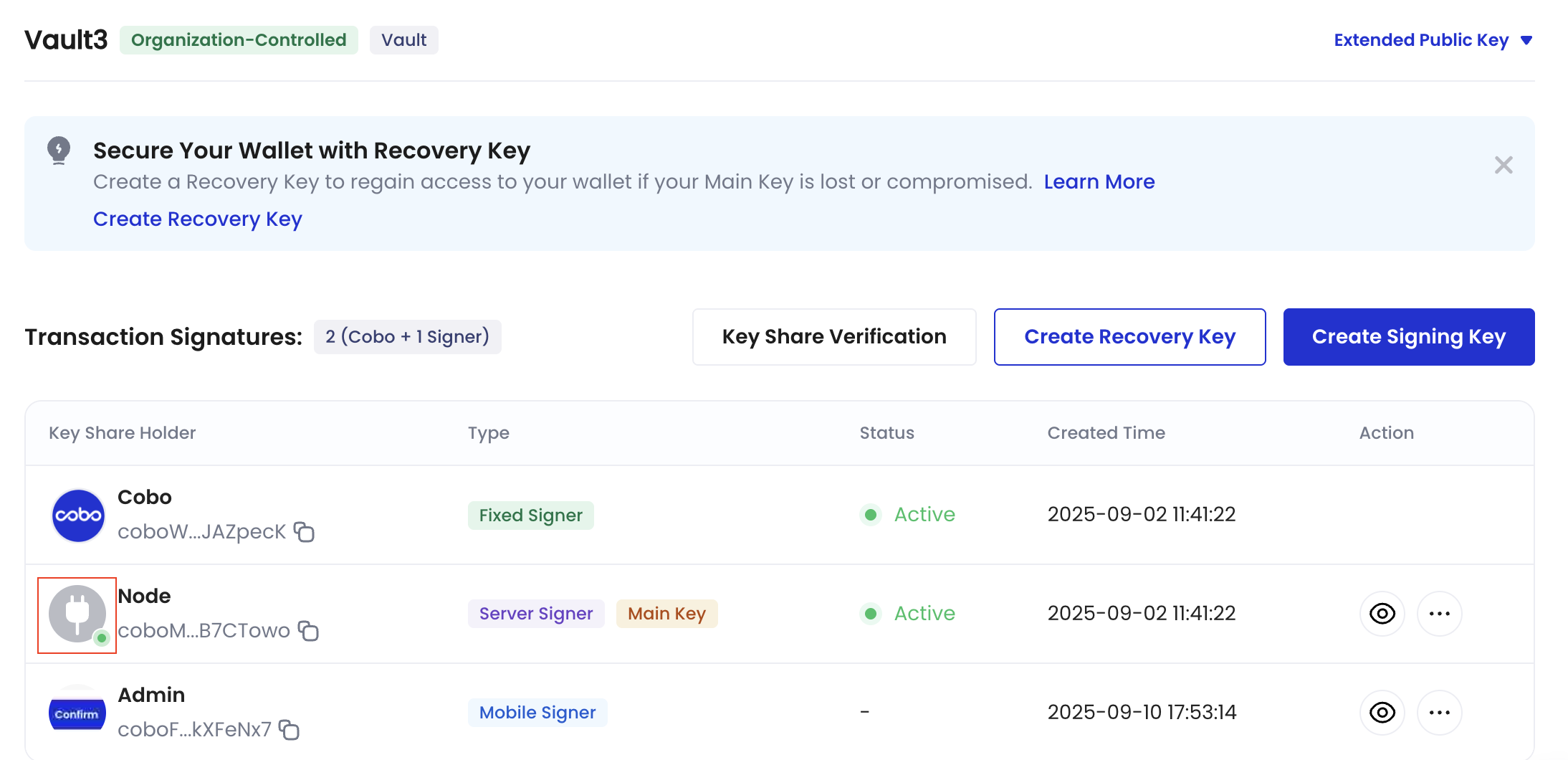
Task: Click the Admin Confirm avatar icon
Action: click(x=77, y=712)
